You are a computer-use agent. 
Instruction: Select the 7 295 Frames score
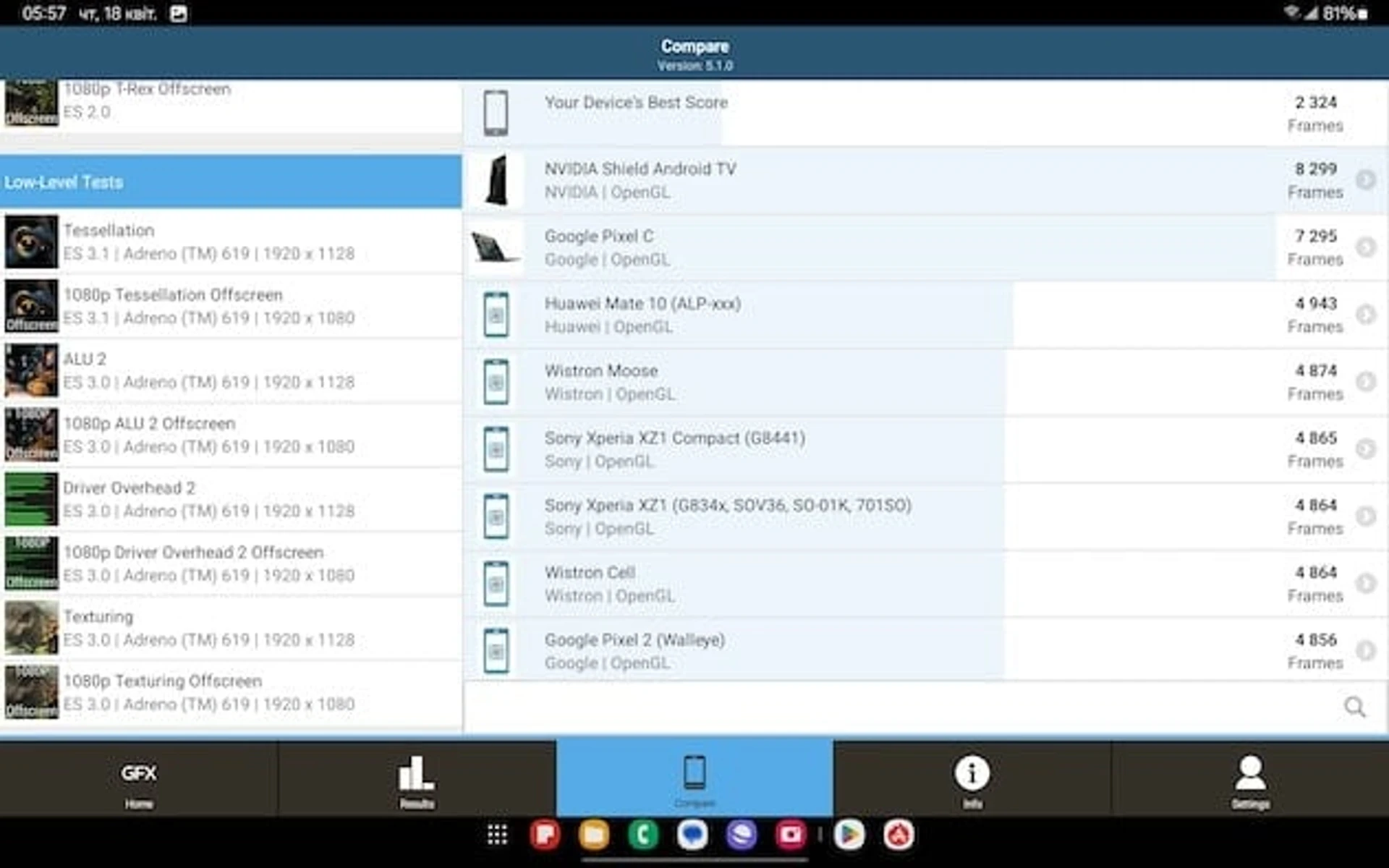(1315, 247)
